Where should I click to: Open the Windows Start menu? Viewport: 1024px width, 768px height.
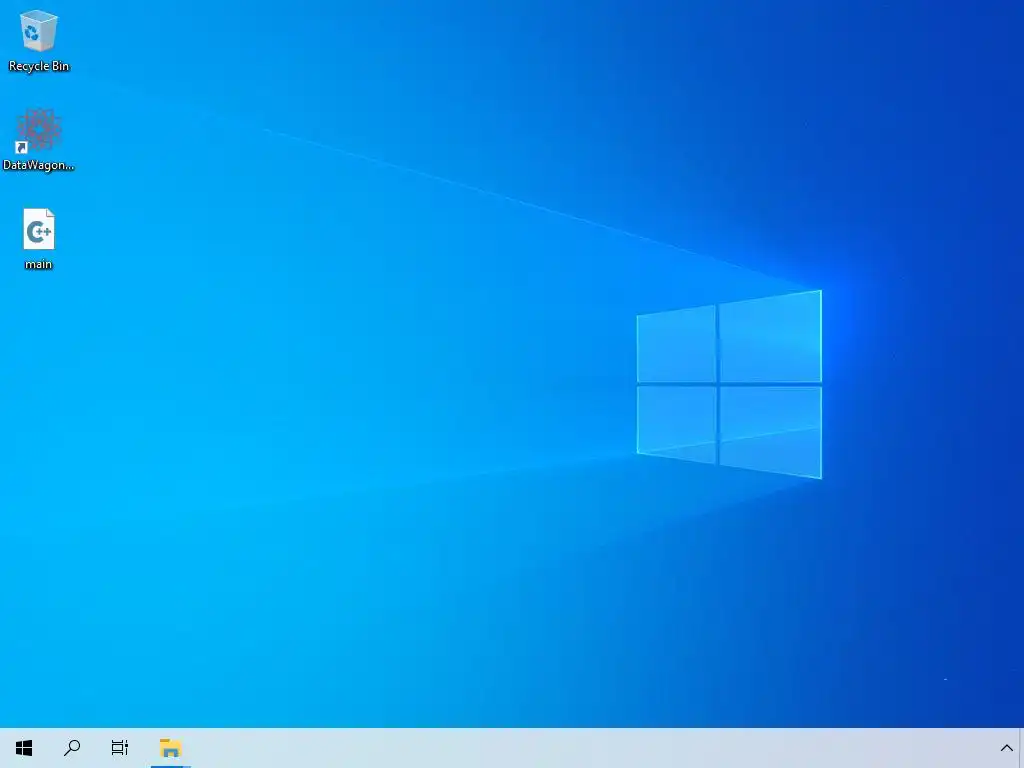coord(24,748)
